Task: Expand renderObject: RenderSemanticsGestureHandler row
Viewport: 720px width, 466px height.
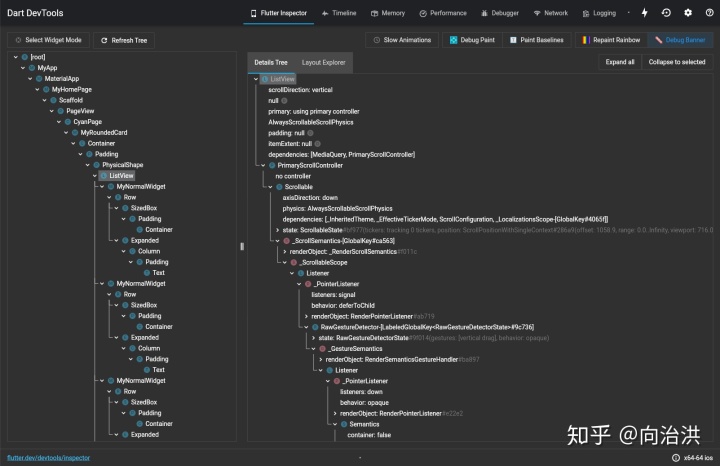Action: pos(321,359)
